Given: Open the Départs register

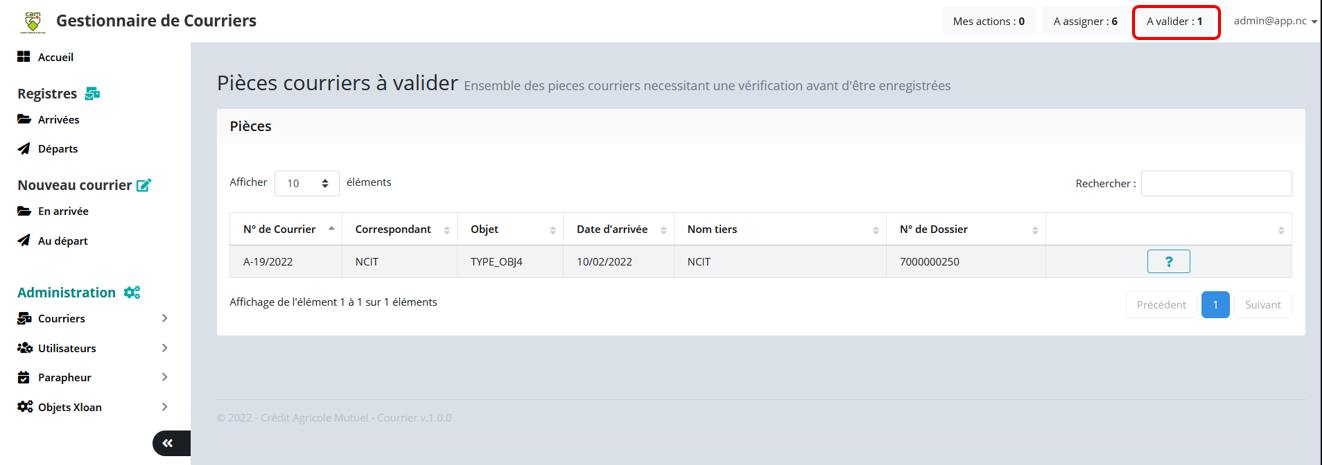Looking at the screenshot, I should (57, 149).
